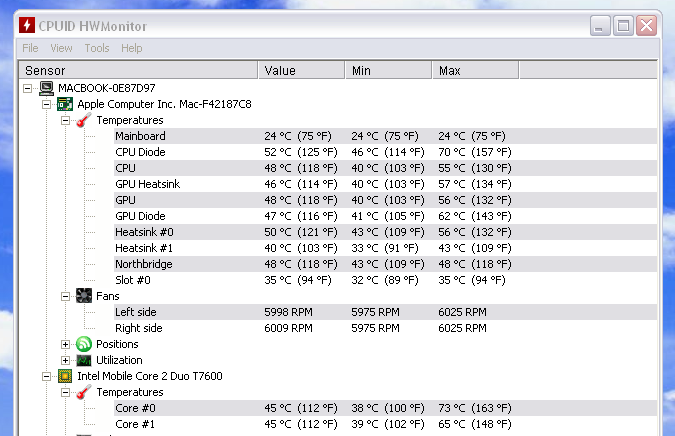675x436 pixels.
Task: Click the MACBOOK-0E87D97 label
Action: coord(107,88)
